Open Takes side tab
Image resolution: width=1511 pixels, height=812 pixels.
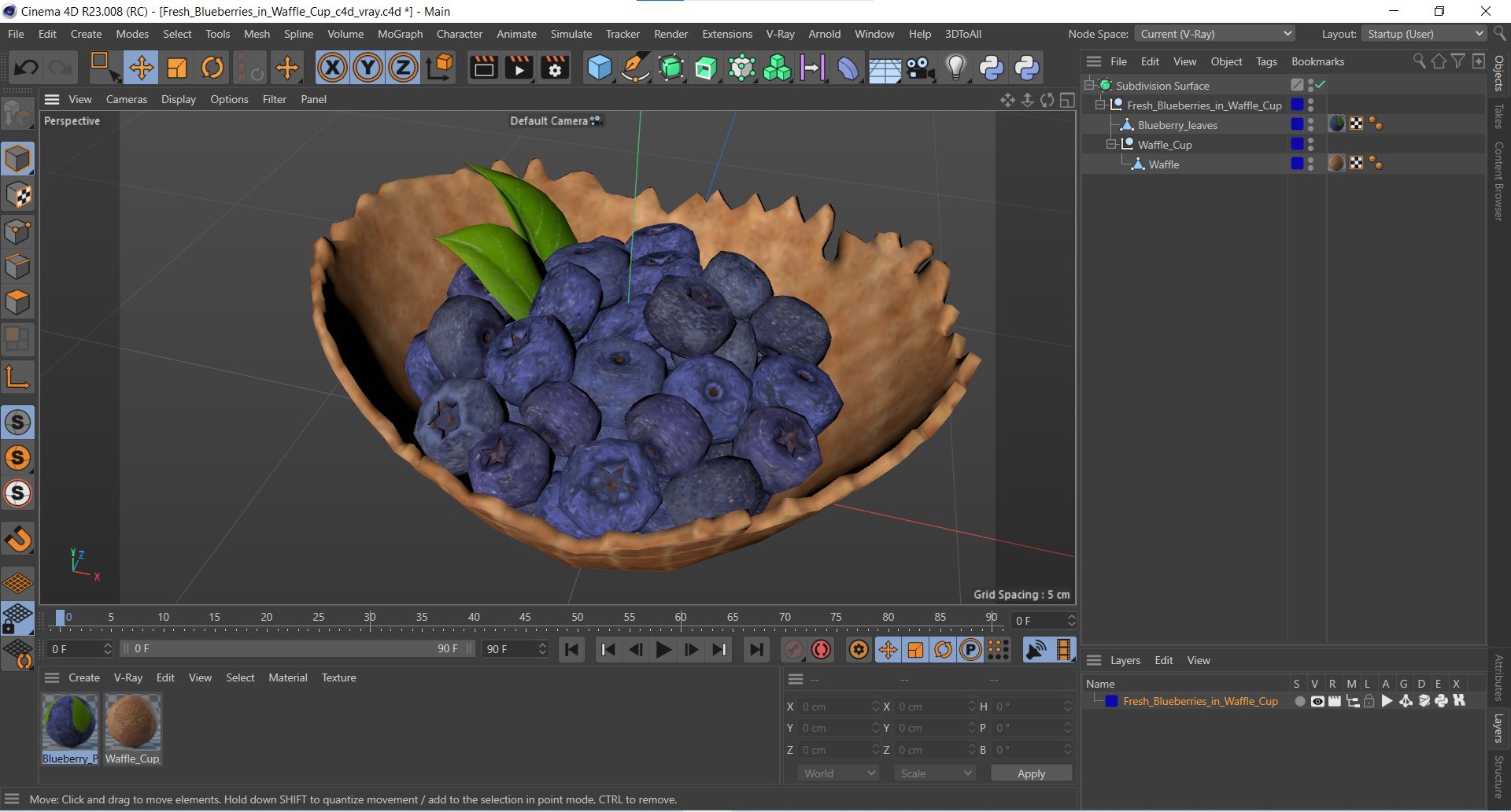(x=1498, y=116)
